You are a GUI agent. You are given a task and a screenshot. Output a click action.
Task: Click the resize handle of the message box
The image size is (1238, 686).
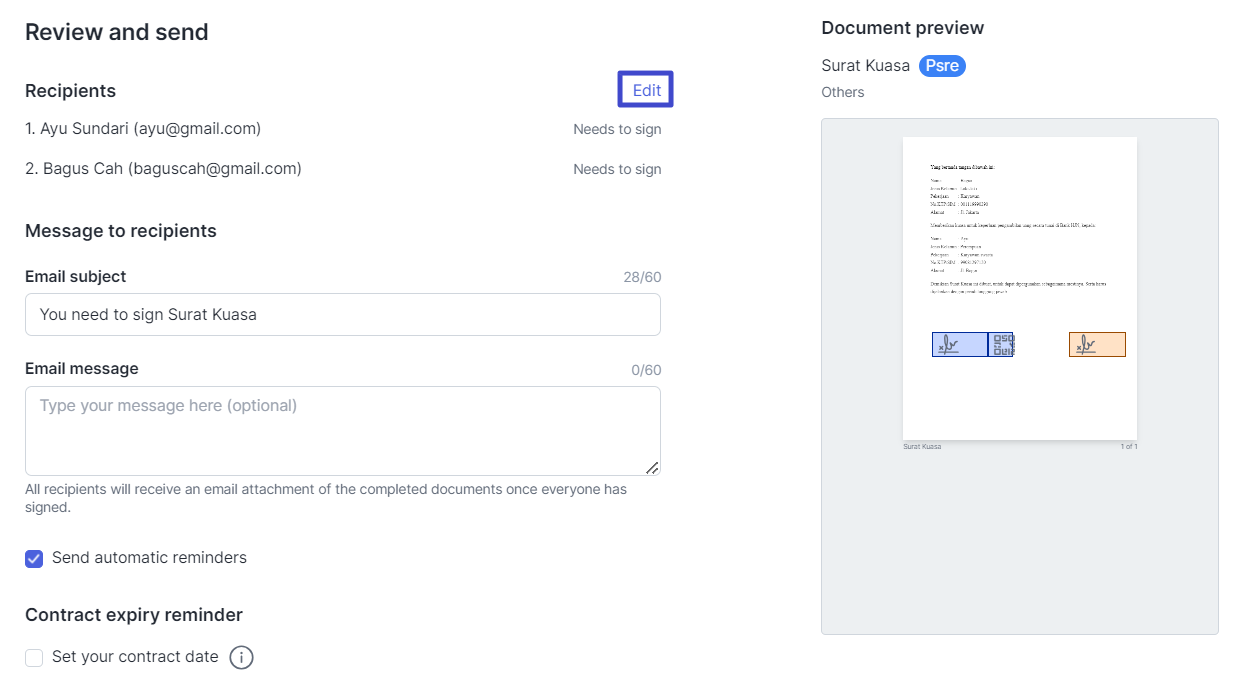pos(653,466)
